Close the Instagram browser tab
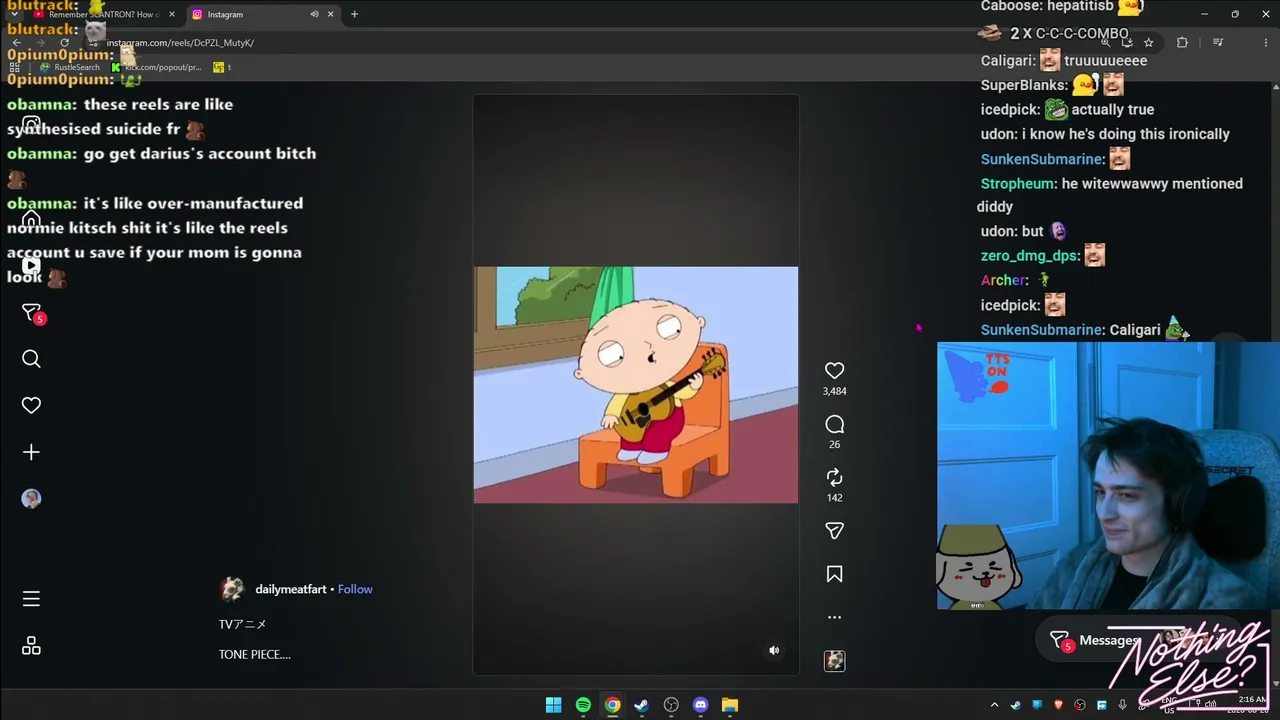1280x720 pixels. pos(330,14)
